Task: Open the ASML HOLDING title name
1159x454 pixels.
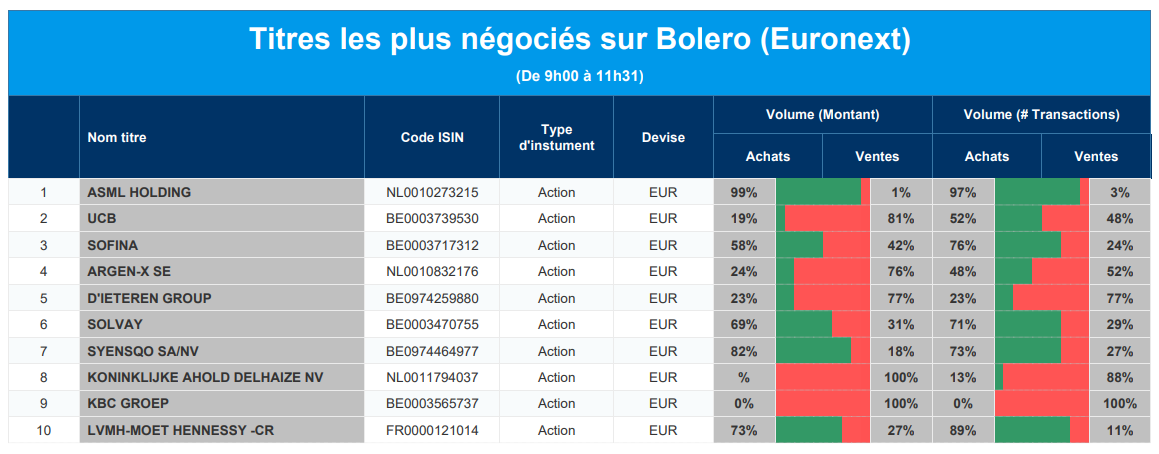Action: pyautogui.click(x=139, y=192)
